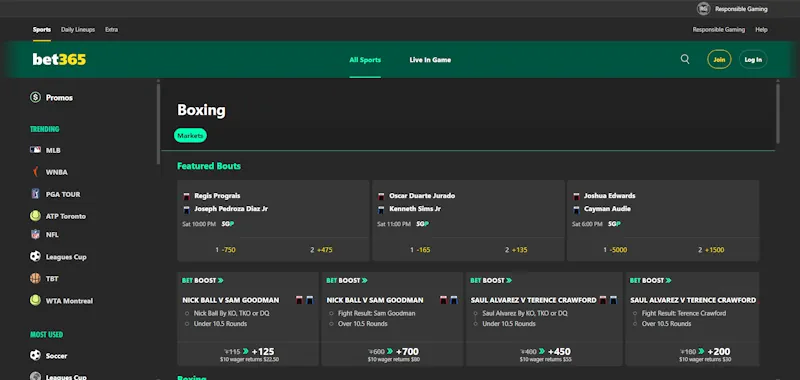Click 'Fight Result: Terence Crawford' text
This screenshot has width=800, height=380.
pos(684,313)
